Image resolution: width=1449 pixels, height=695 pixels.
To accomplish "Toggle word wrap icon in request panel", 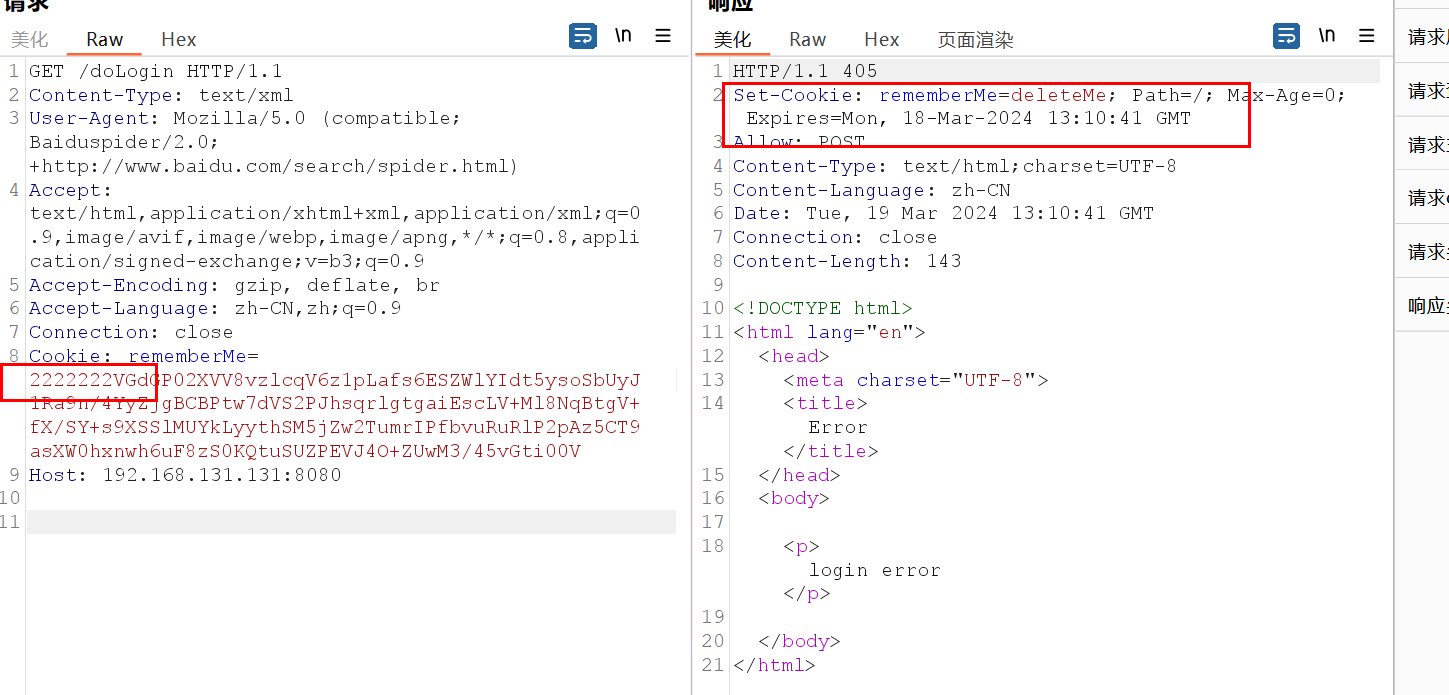I will (x=583, y=36).
